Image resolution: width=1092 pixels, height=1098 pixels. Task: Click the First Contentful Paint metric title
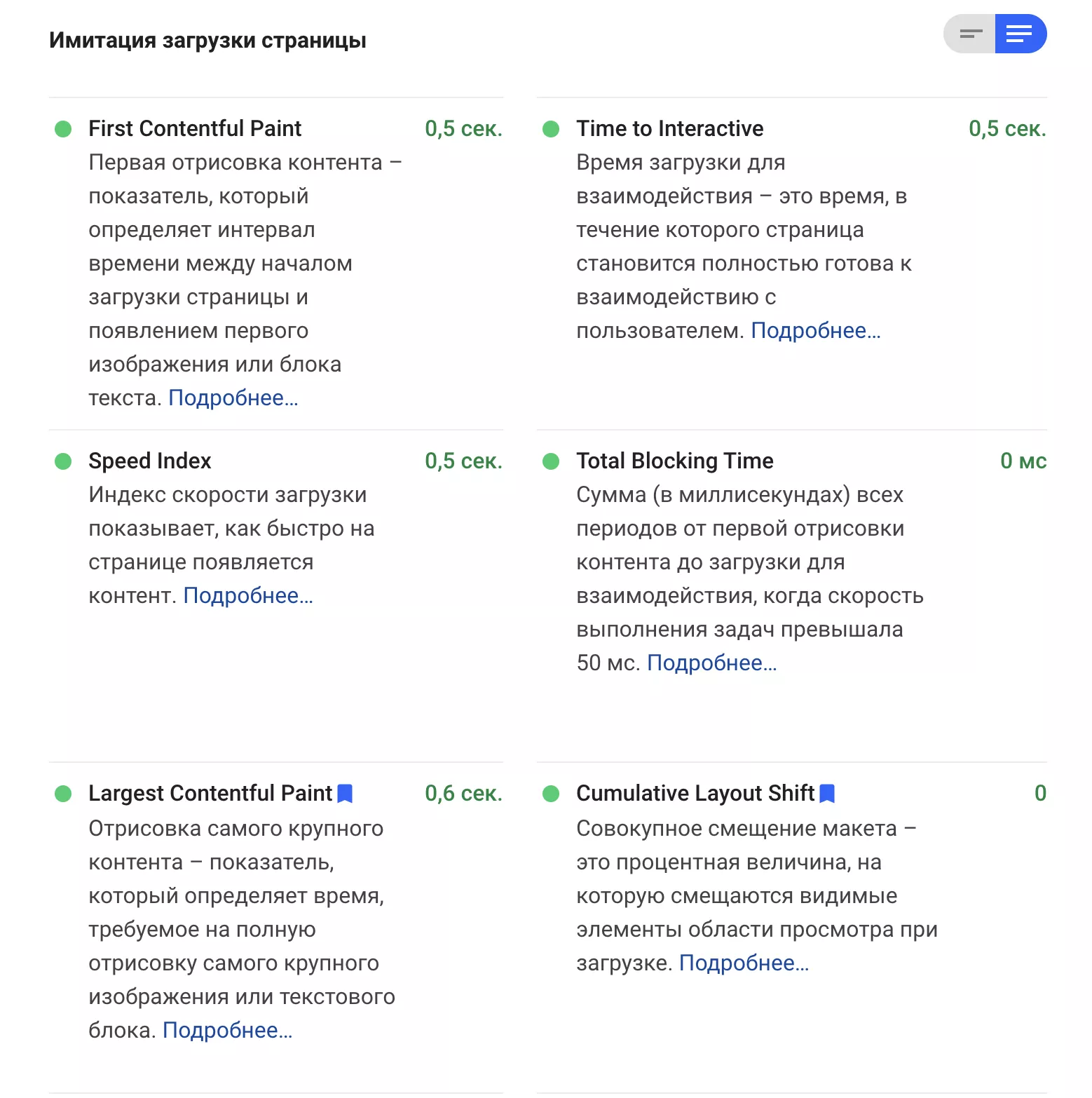195,129
